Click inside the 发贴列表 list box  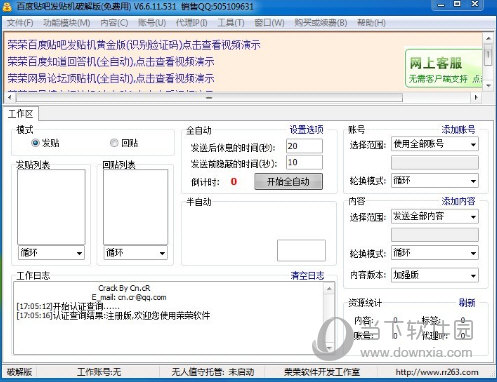51,207
